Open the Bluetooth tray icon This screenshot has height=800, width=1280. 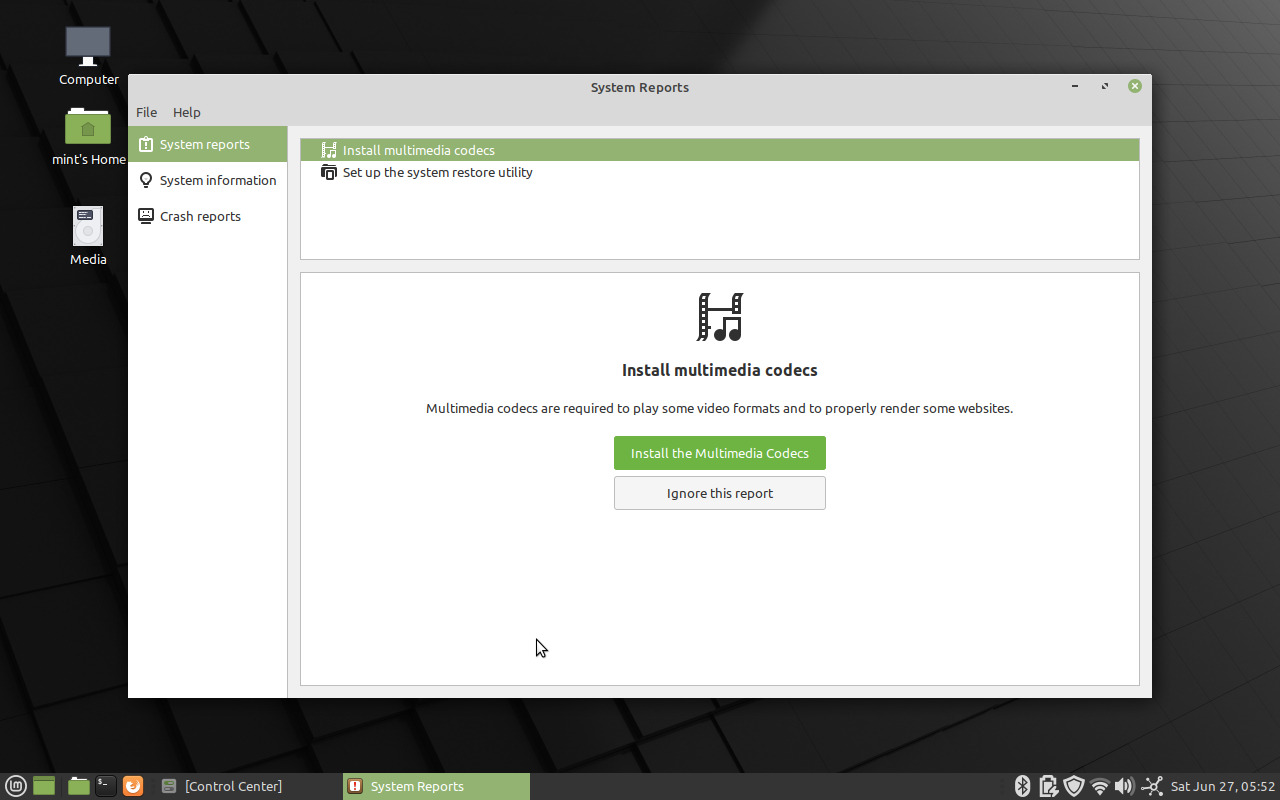coord(1022,786)
